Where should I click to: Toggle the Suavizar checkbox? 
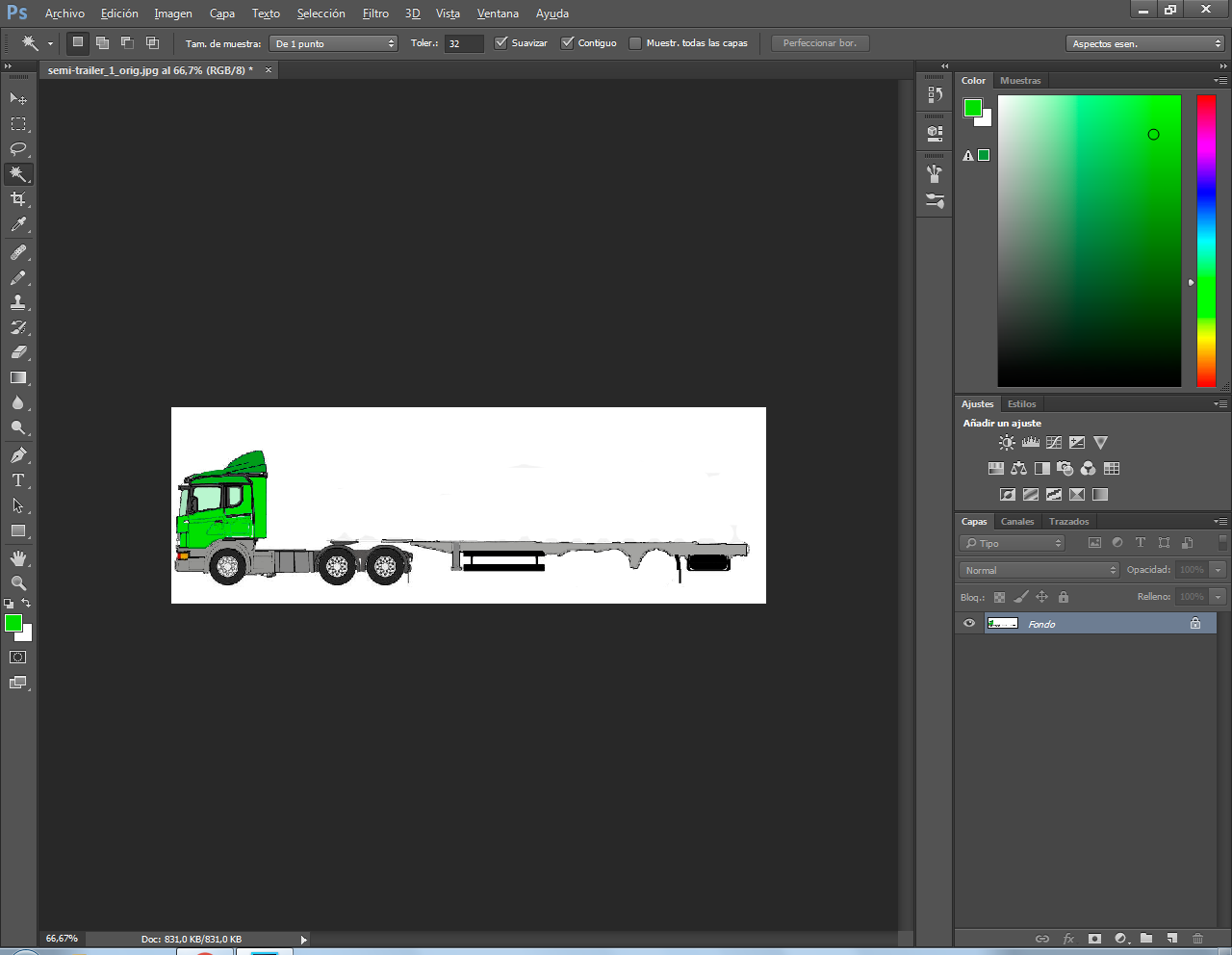(500, 43)
